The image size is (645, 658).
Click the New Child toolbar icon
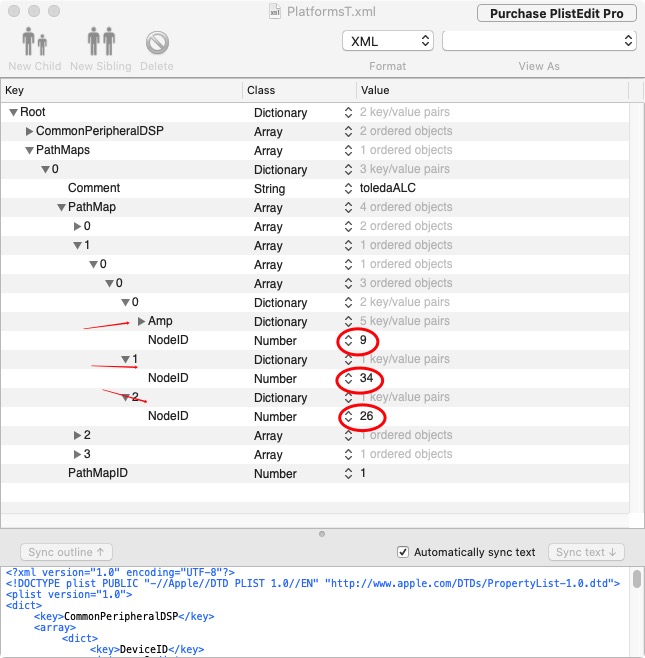[x=34, y=42]
